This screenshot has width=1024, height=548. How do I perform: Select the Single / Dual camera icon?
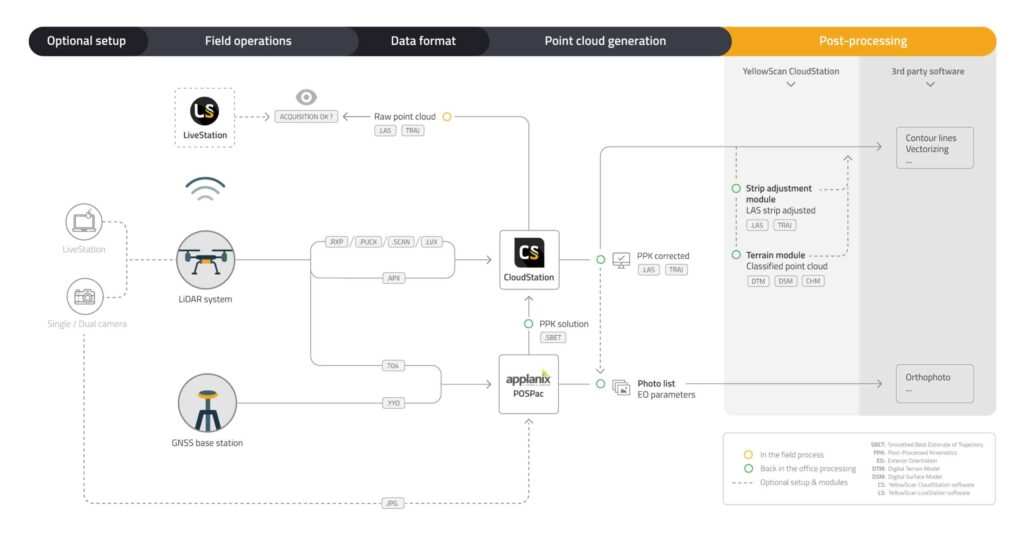click(85, 297)
